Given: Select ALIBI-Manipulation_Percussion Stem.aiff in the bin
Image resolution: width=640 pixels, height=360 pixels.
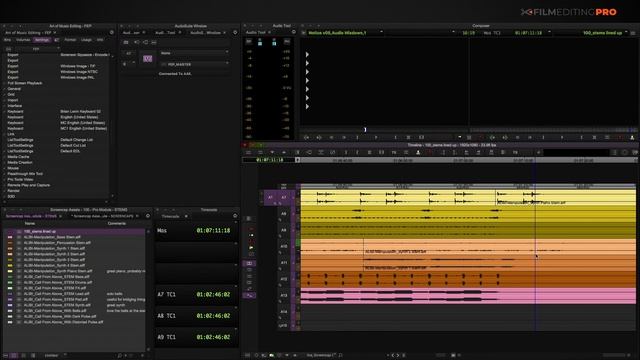Looking at the screenshot, I should 57,243.
